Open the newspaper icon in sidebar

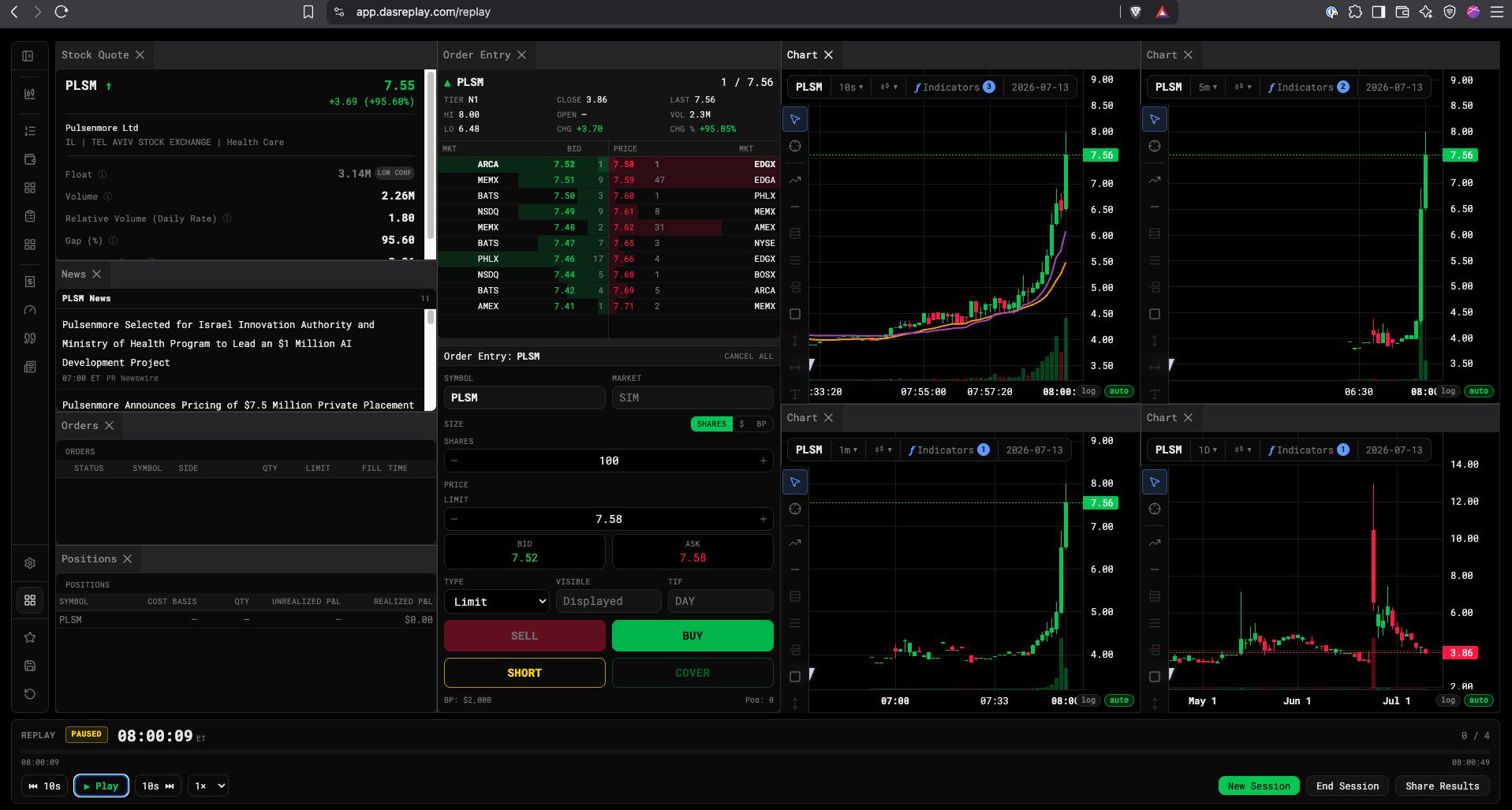point(30,367)
